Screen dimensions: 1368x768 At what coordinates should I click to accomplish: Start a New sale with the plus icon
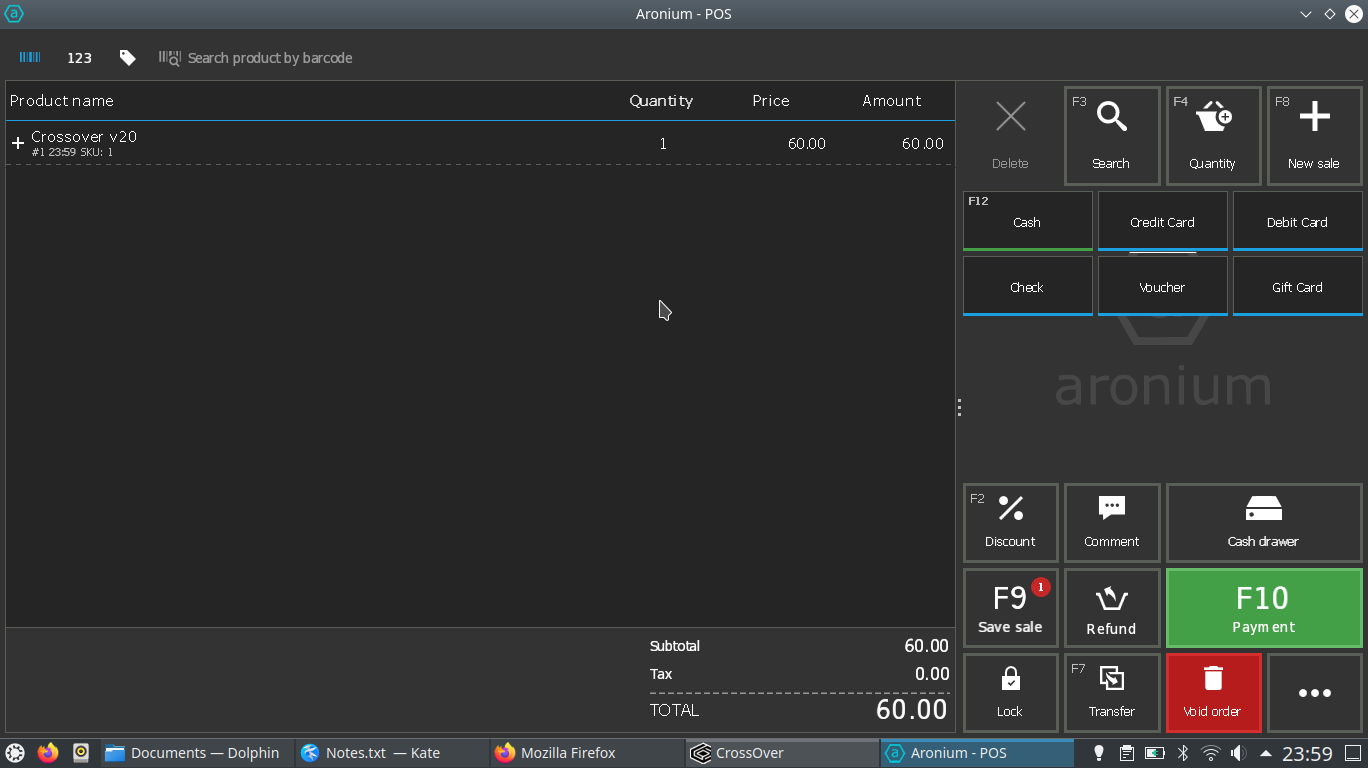click(x=1314, y=135)
